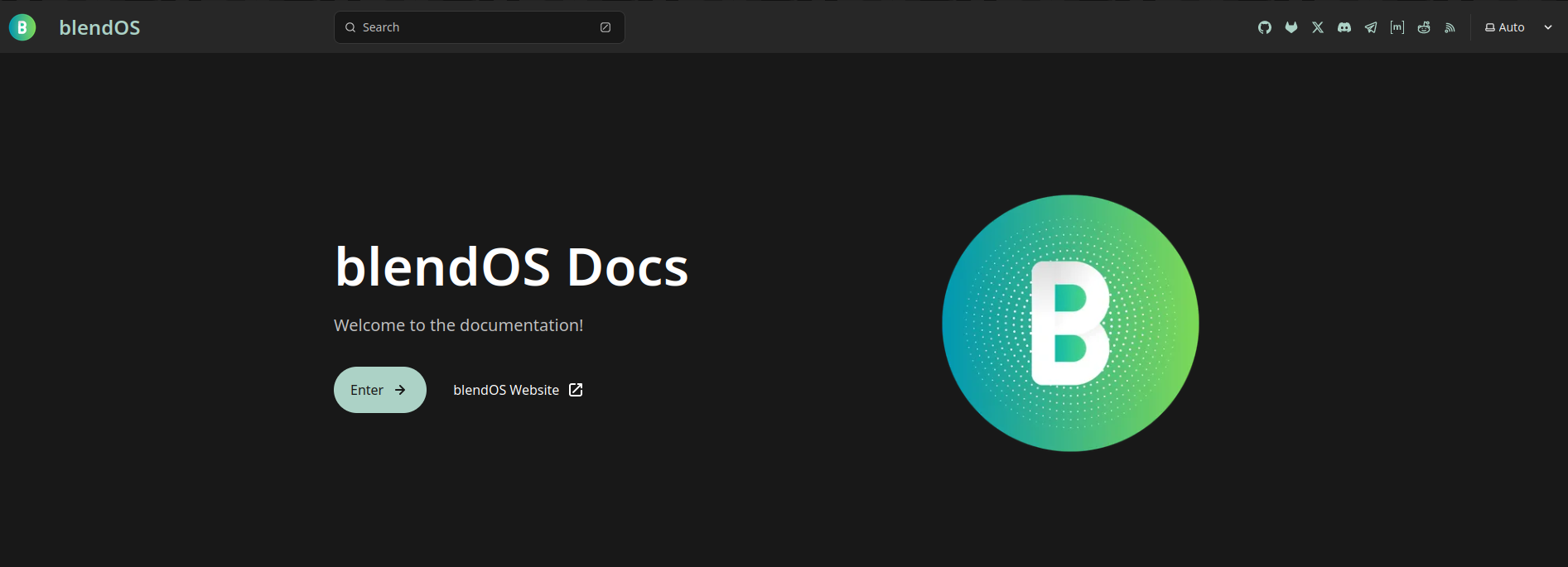Image resolution: width=1568 pixels, height=567 pixels.
Task: Open the Reddit icon link
Action: 1424,27
